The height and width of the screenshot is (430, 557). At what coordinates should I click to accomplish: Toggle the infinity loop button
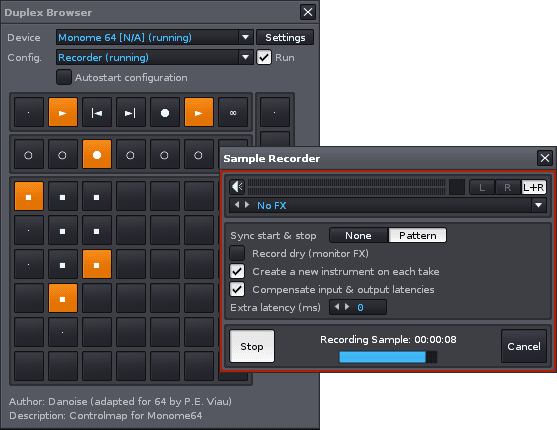(233, 112)
